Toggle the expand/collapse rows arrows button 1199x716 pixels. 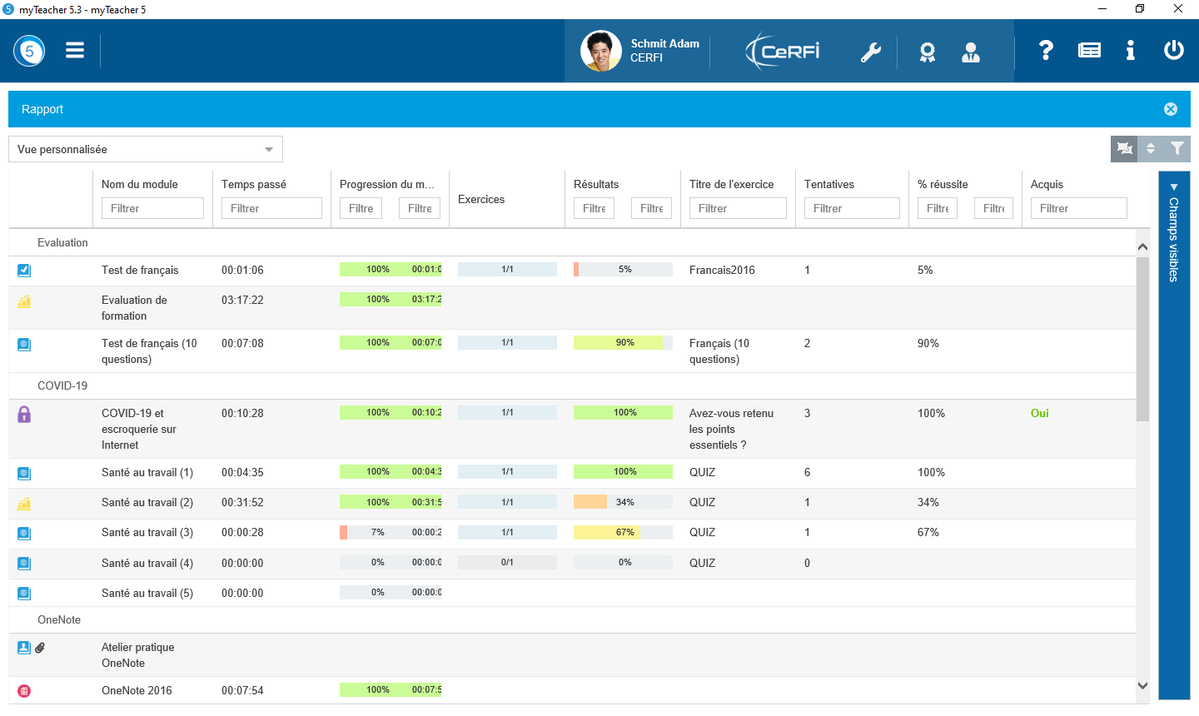[x=1150, y=148]
